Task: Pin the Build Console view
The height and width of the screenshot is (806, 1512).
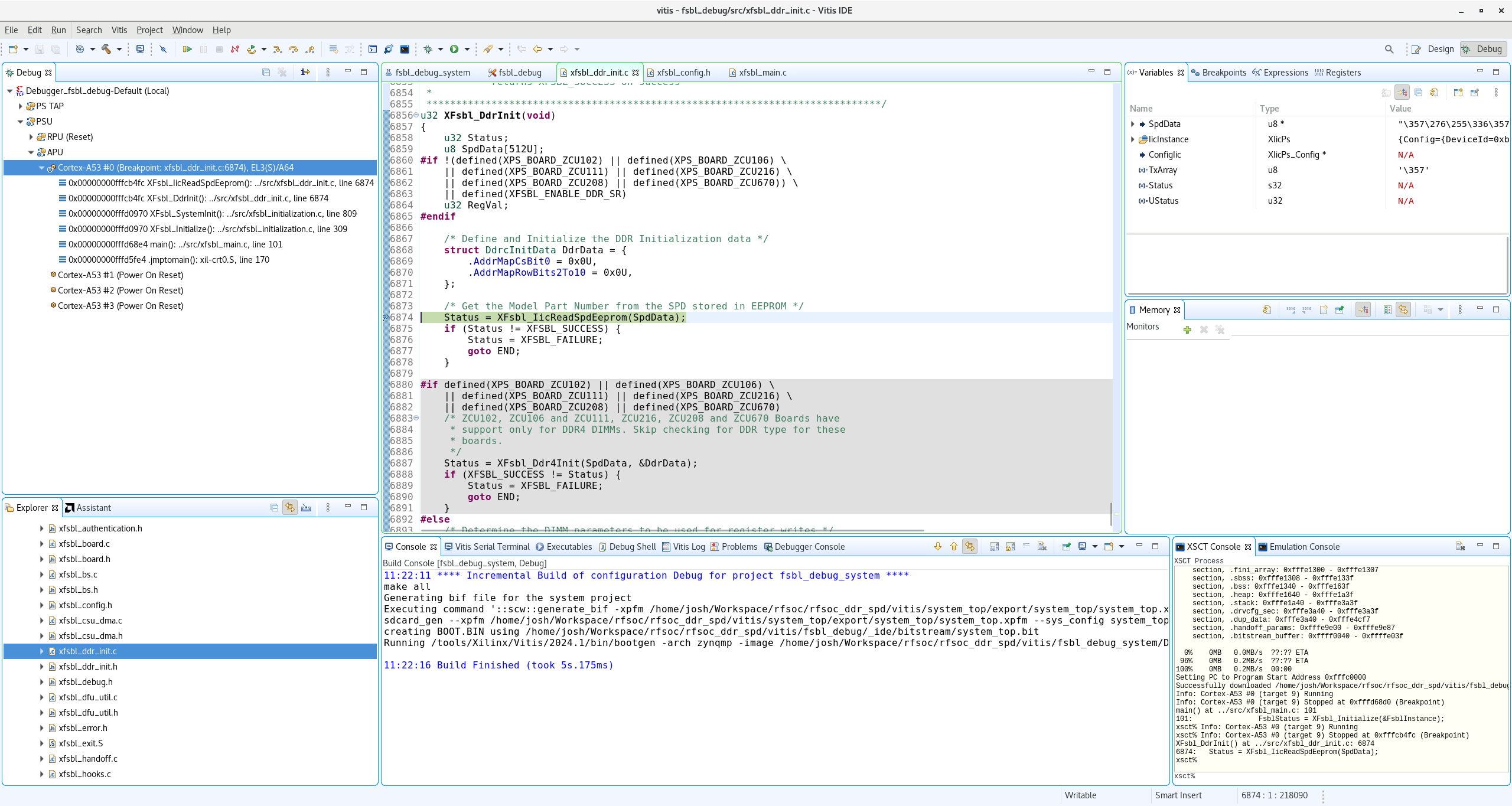Action: click(1065, 546)
